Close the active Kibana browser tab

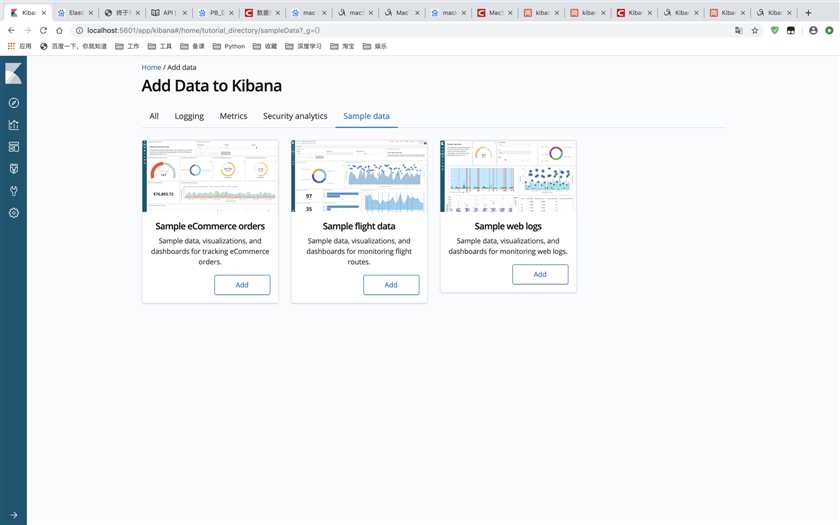coord(44,12)
